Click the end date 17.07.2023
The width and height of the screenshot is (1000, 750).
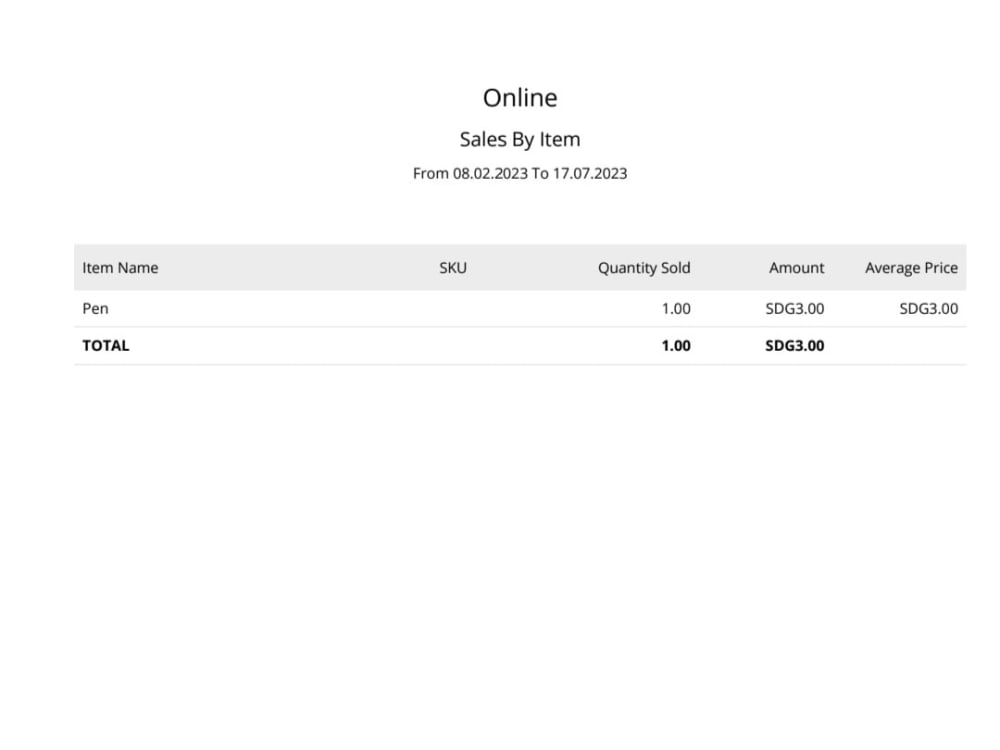[x=590, y=173]
